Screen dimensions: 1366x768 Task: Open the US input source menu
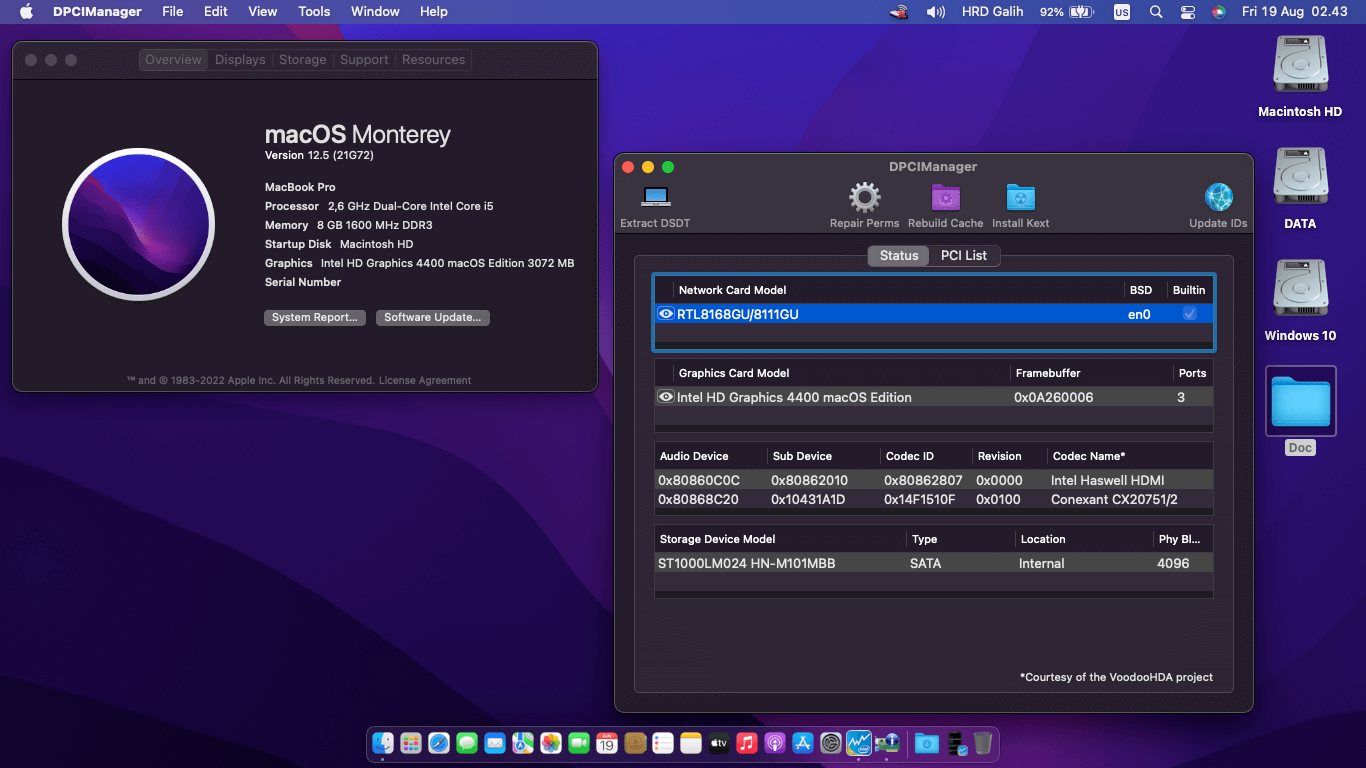(1122, 12)
